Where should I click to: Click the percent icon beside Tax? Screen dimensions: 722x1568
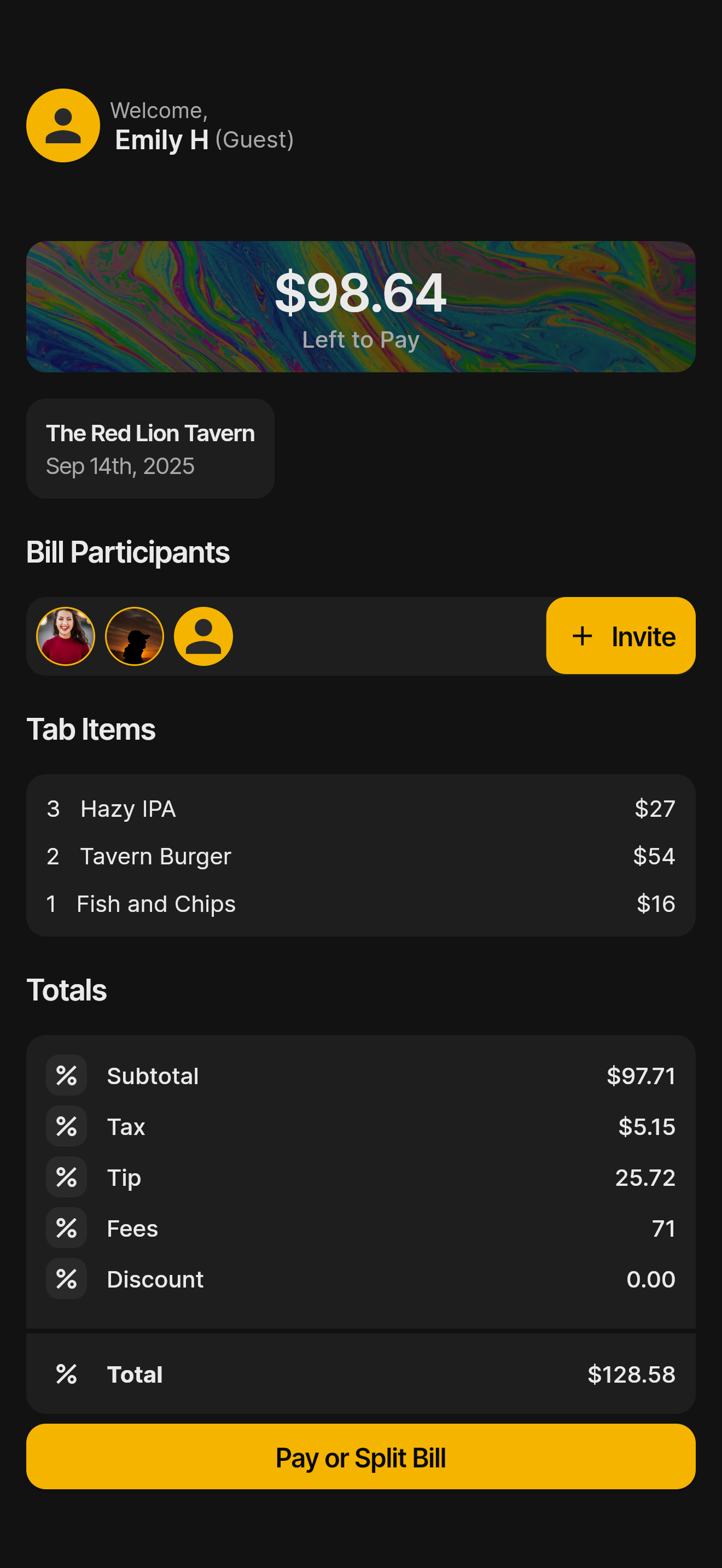pyautogui.click(x=66, y=1126)
